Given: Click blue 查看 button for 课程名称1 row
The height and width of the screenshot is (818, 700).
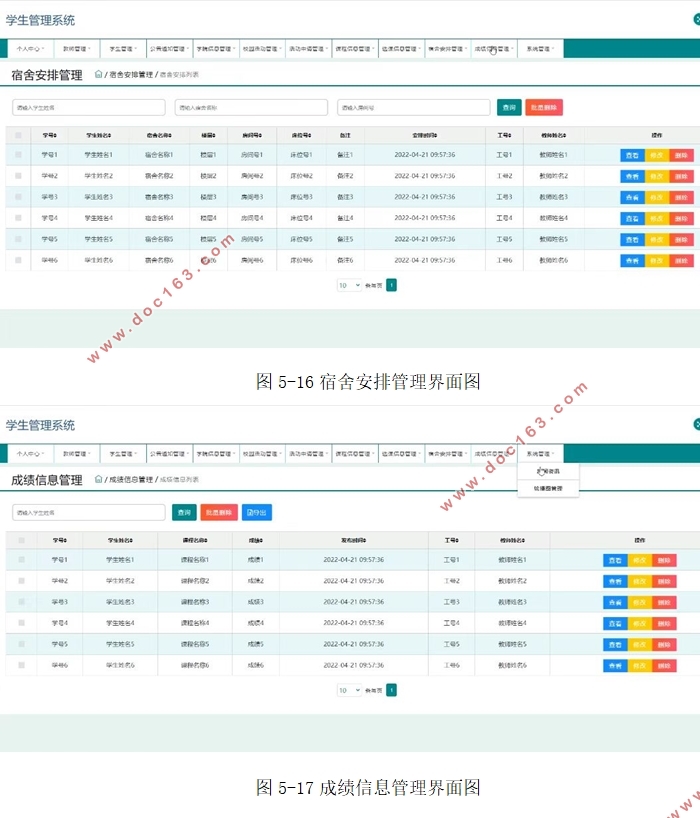Looking at the screenshot, I should 615,560.
